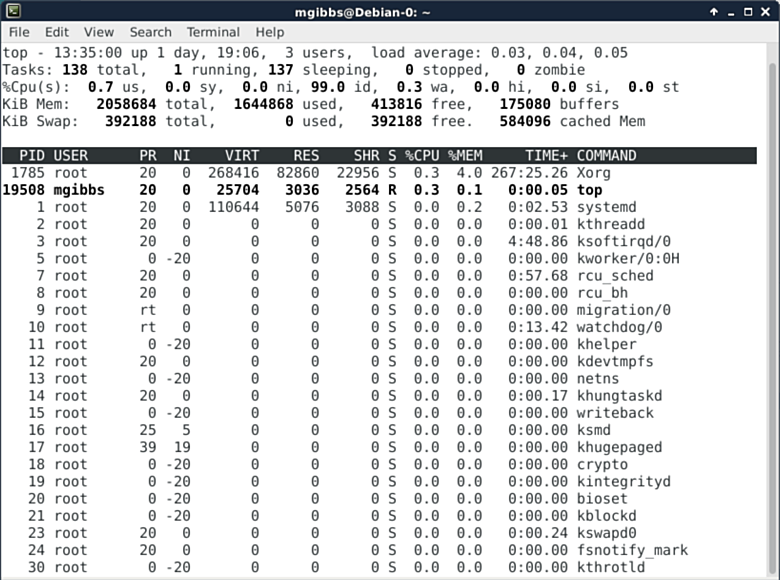Open the Search menu
Image resolution: width=780 pixels, height=580 pixels.
tap(150, 32)
